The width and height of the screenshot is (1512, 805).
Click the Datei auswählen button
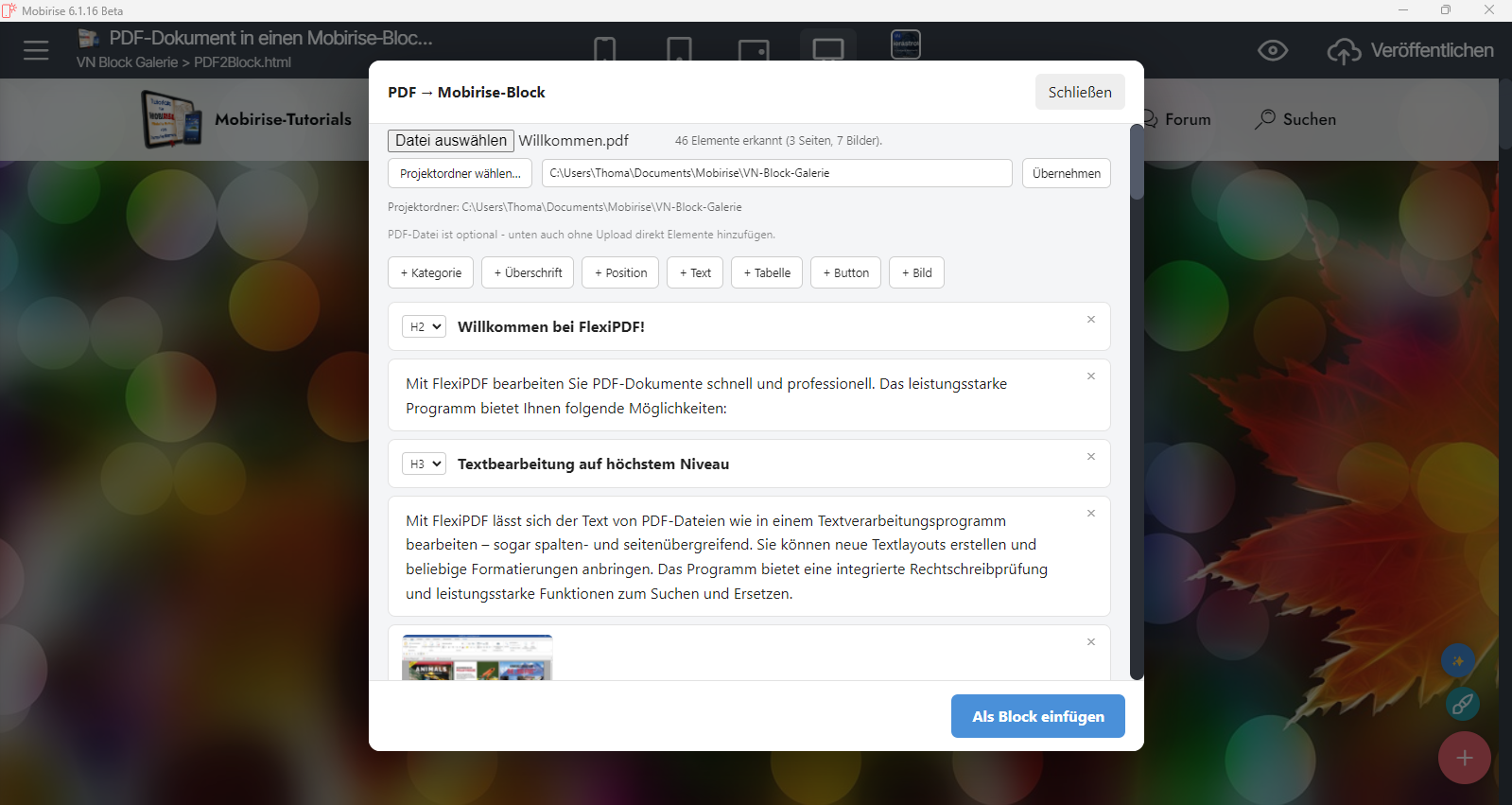pos(451,141)
